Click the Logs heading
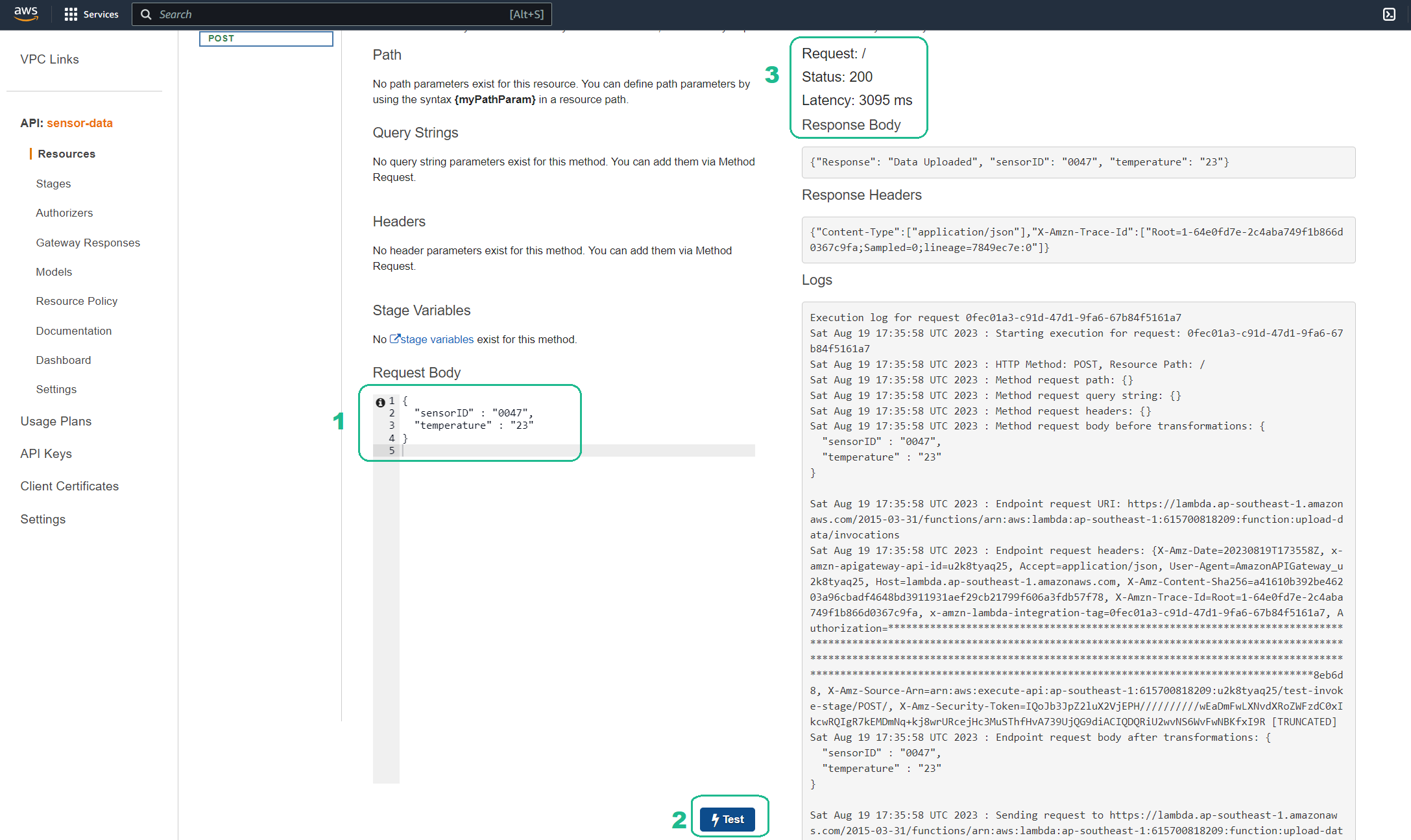Screen dimensions: 1411x840 [x=817, y=280]
